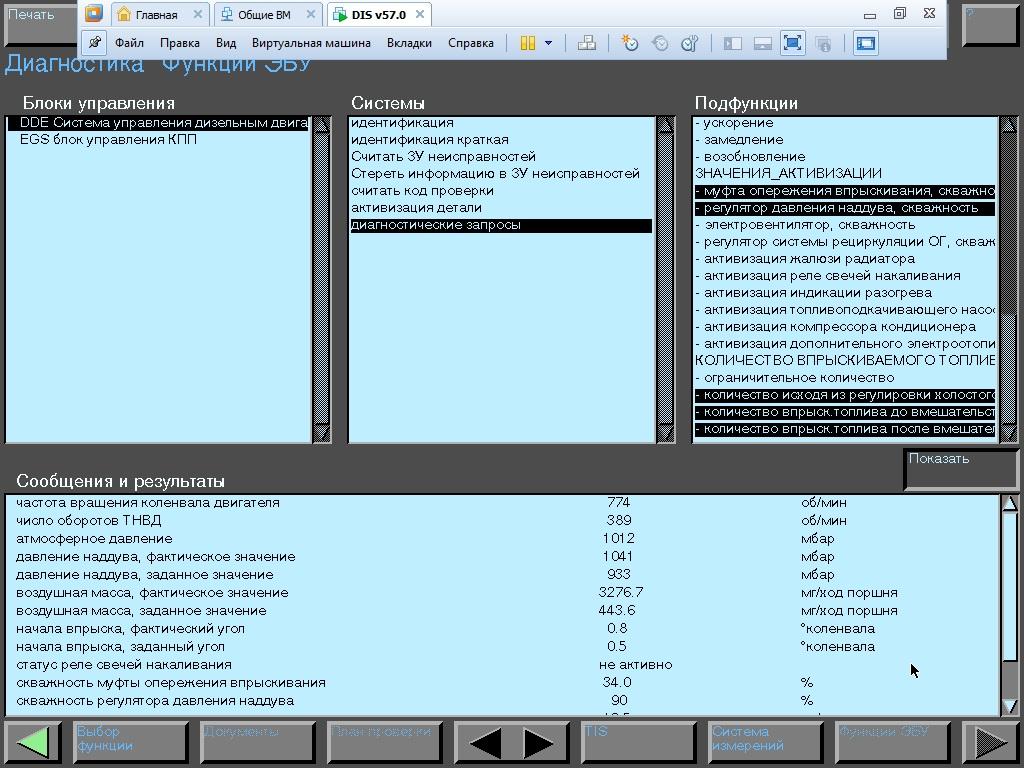Click the black left arrow button
1024x768 pixels.
tap(485, 743)
